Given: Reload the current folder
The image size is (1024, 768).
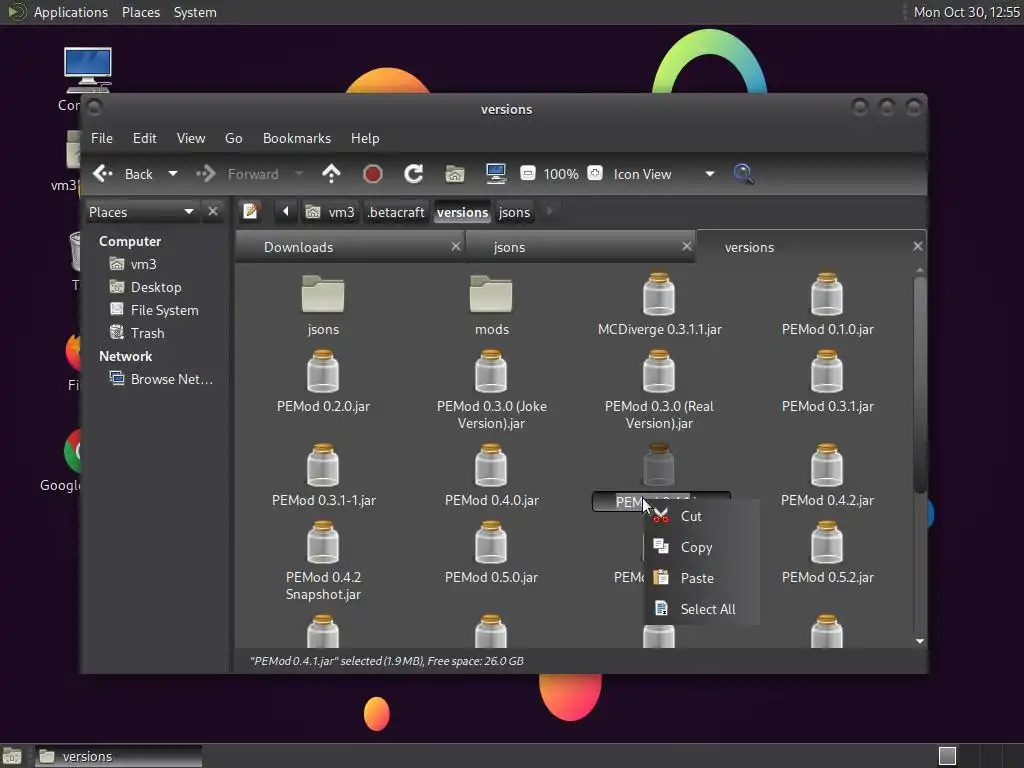Looking at the screenshot, I should point(413,174).
